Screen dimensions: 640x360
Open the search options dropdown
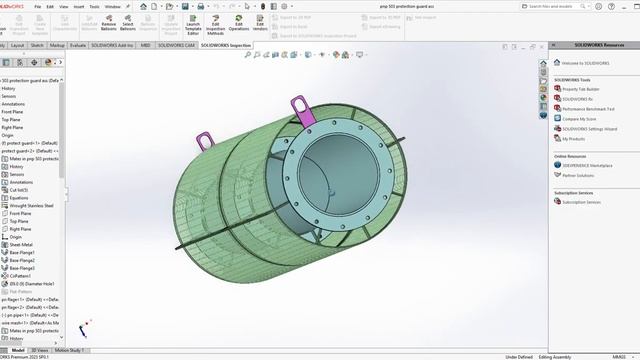pyautogui.click(x=590, y=7)
